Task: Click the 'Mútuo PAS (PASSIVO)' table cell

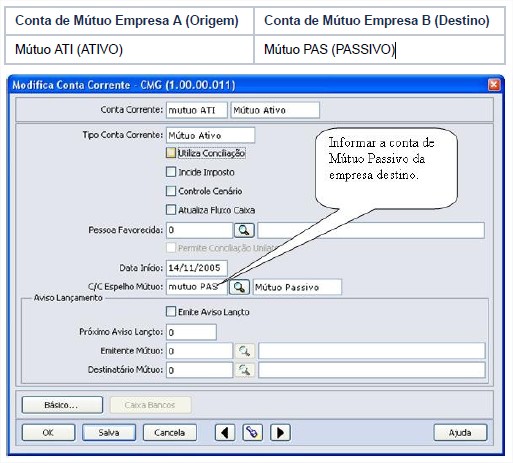Action: point(380,49)
